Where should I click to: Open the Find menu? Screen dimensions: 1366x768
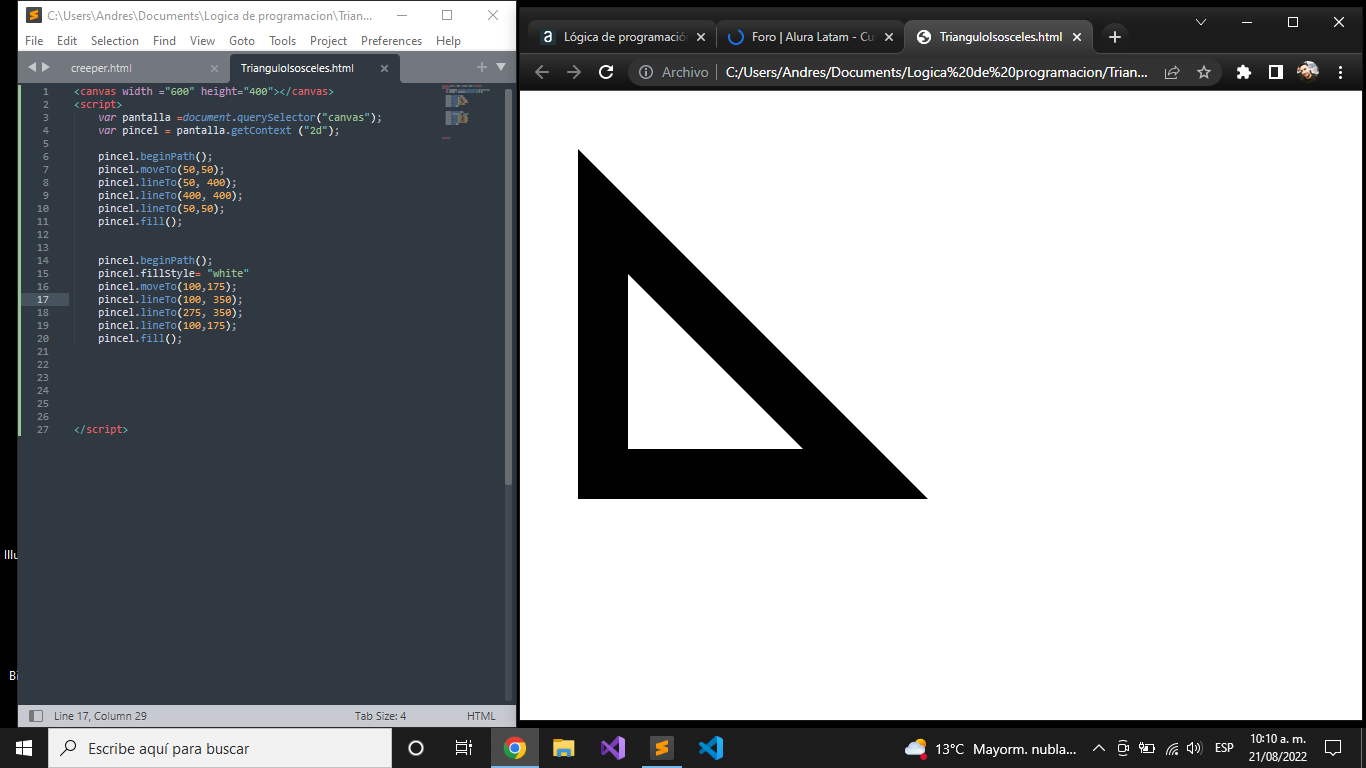click(x=165, y=41)
